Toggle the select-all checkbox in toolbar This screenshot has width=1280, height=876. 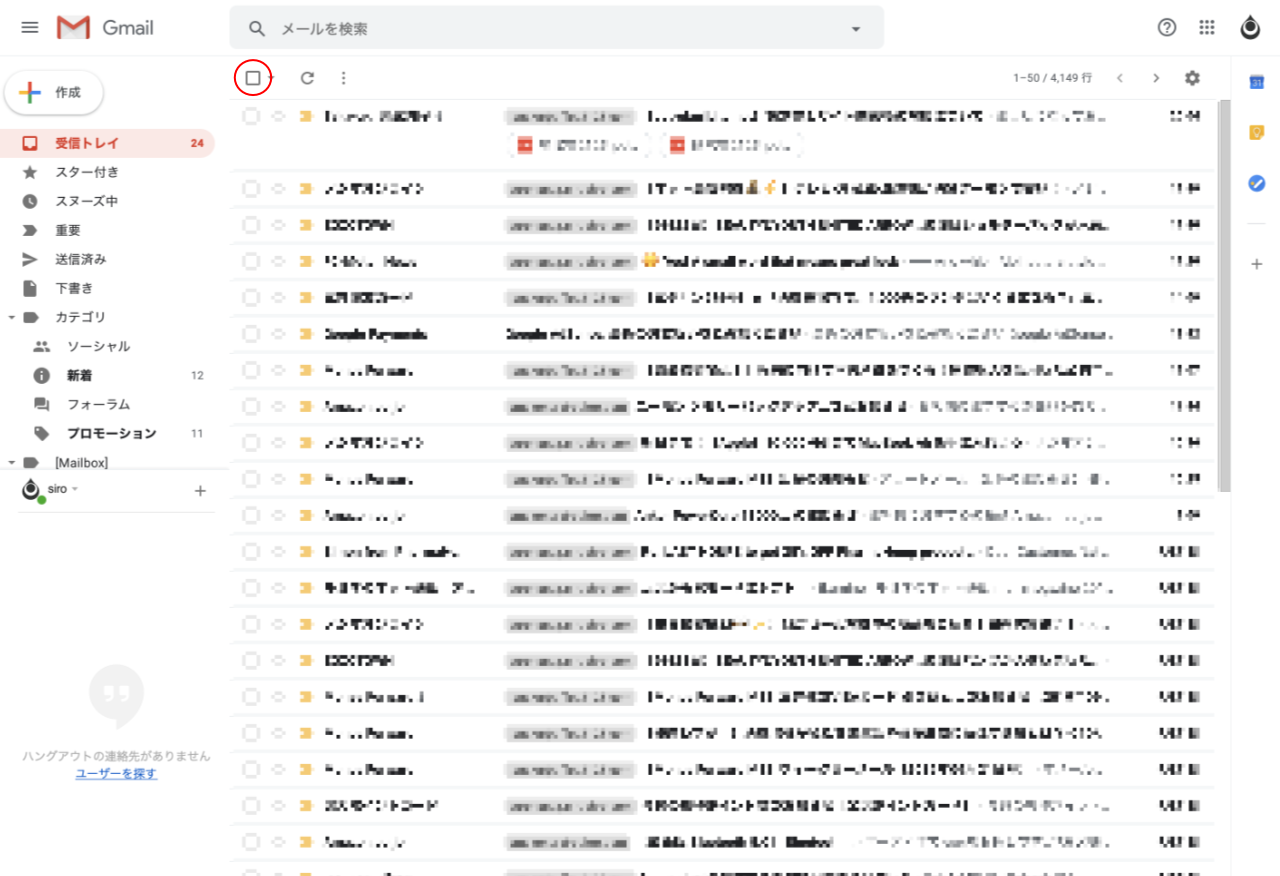[x=253, y=78]
